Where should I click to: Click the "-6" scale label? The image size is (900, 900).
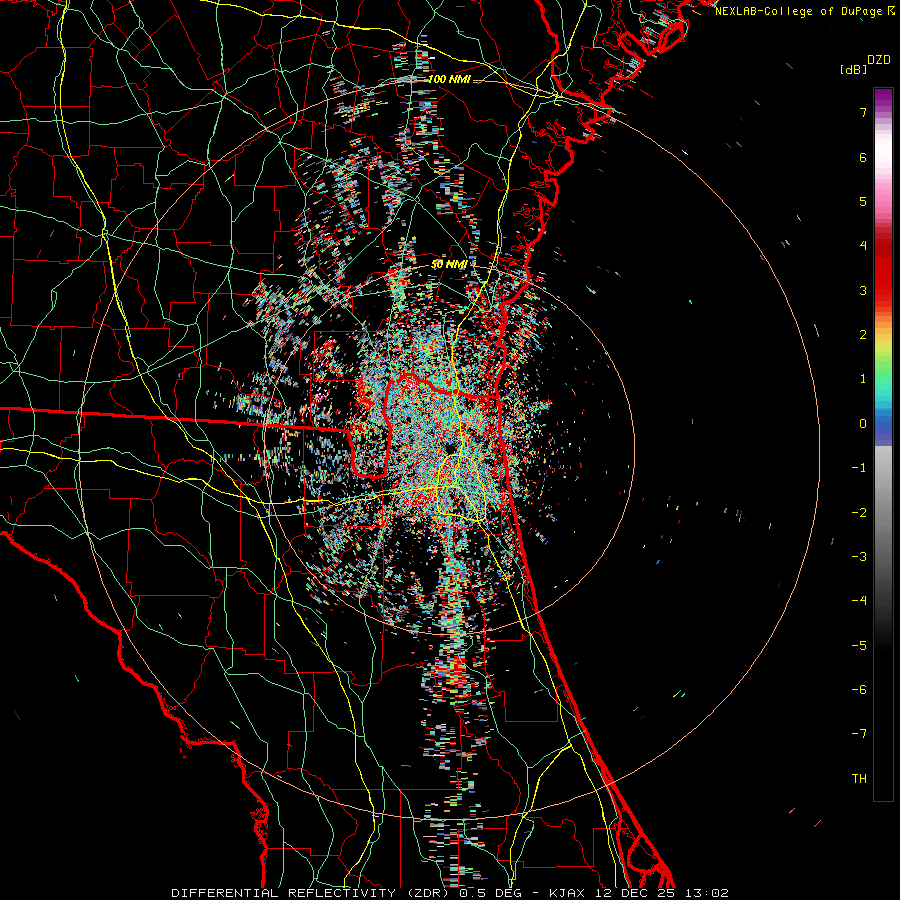pyautogui.click(x=859, y=690)
